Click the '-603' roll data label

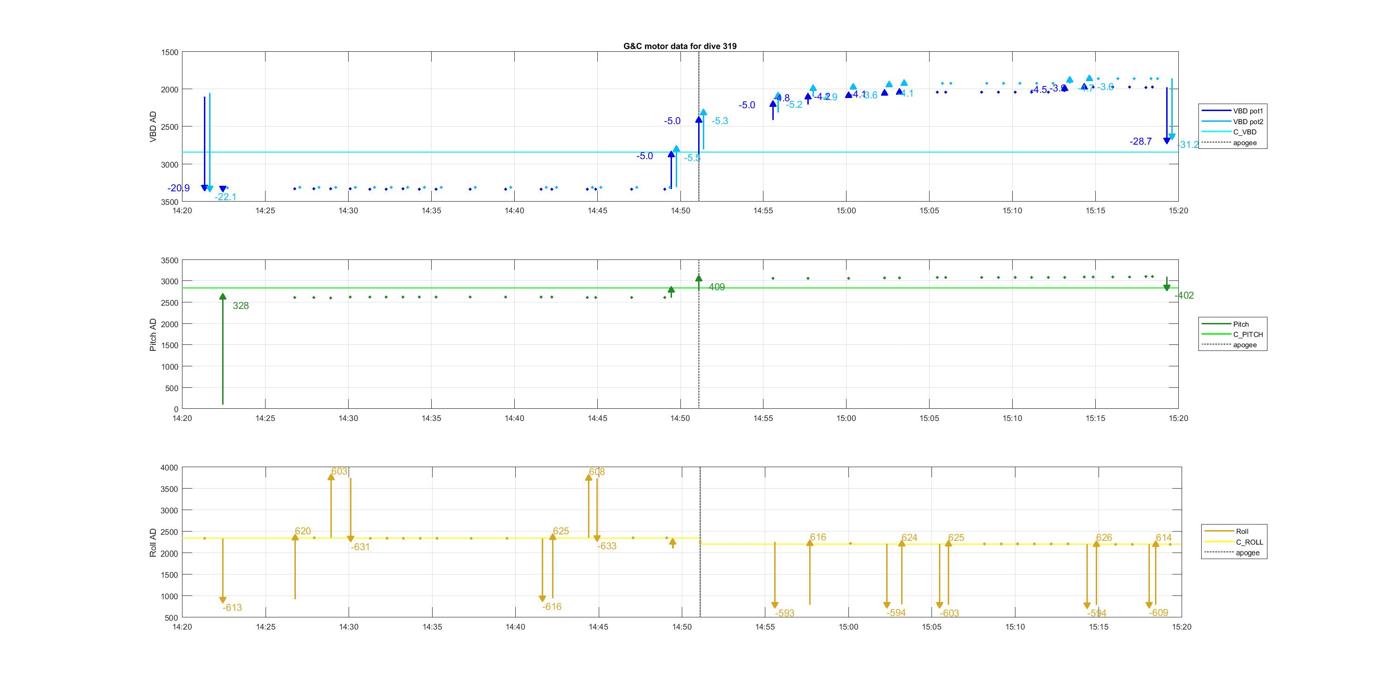click(950, 614)
